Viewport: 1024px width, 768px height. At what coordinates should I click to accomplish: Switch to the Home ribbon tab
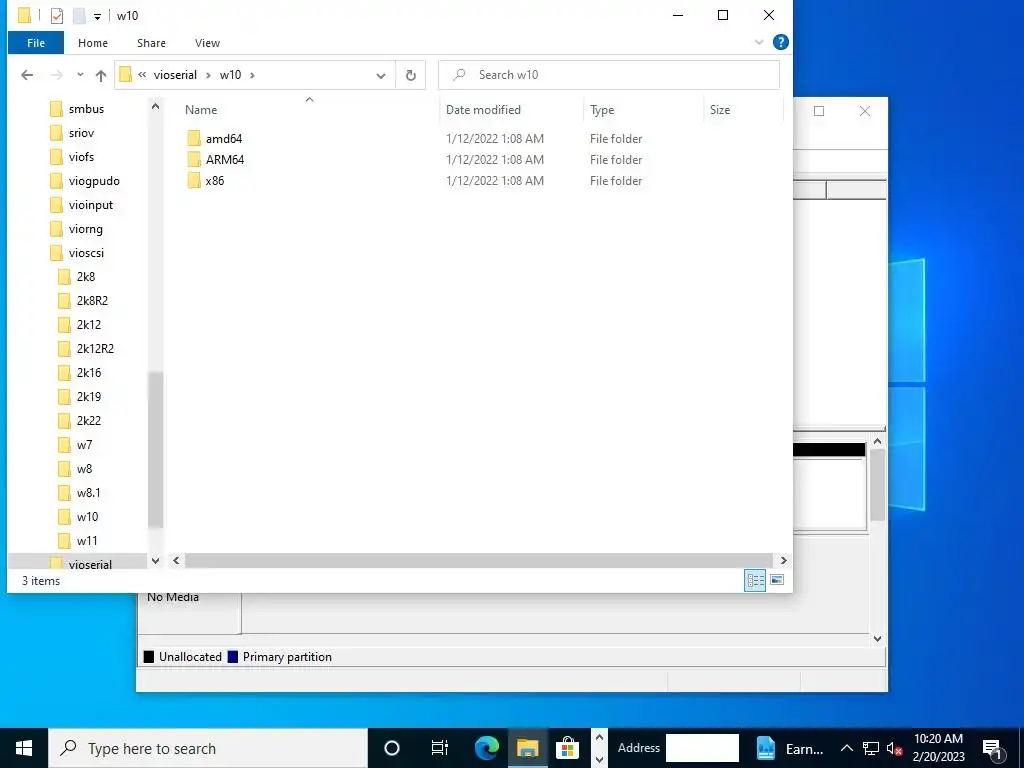pos(93,43)
